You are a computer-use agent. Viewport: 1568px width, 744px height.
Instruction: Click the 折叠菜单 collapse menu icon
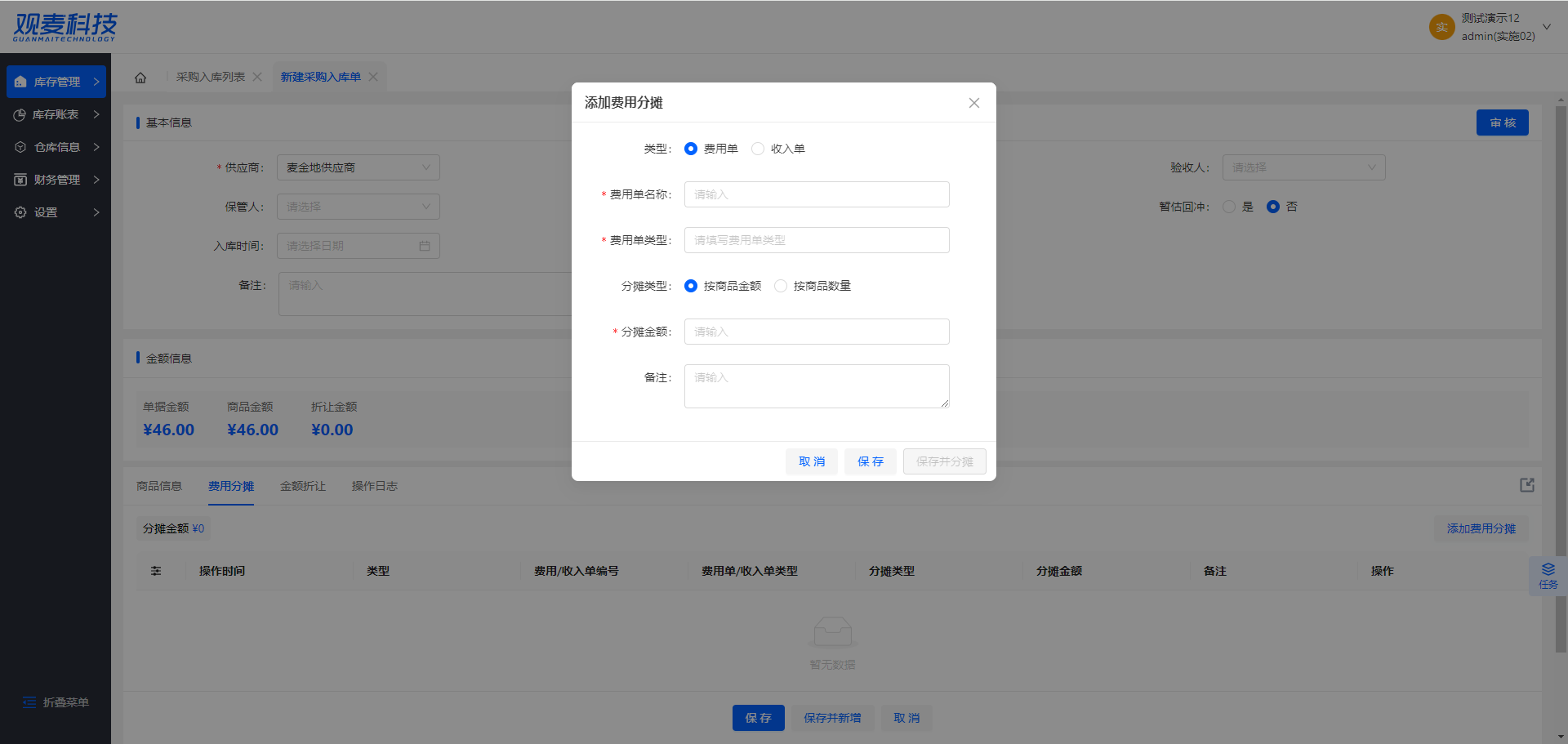click(30, 702)
